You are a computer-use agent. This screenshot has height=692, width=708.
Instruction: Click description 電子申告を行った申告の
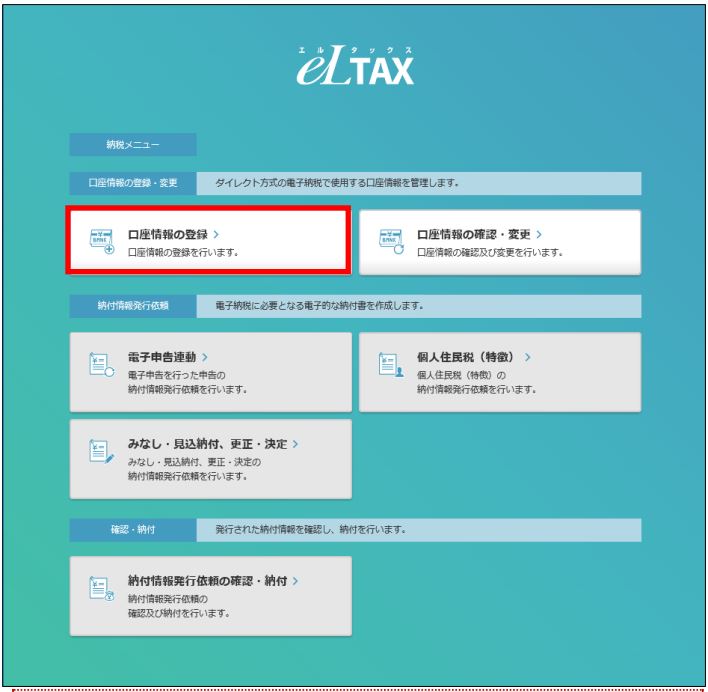(x=177, y=375)
